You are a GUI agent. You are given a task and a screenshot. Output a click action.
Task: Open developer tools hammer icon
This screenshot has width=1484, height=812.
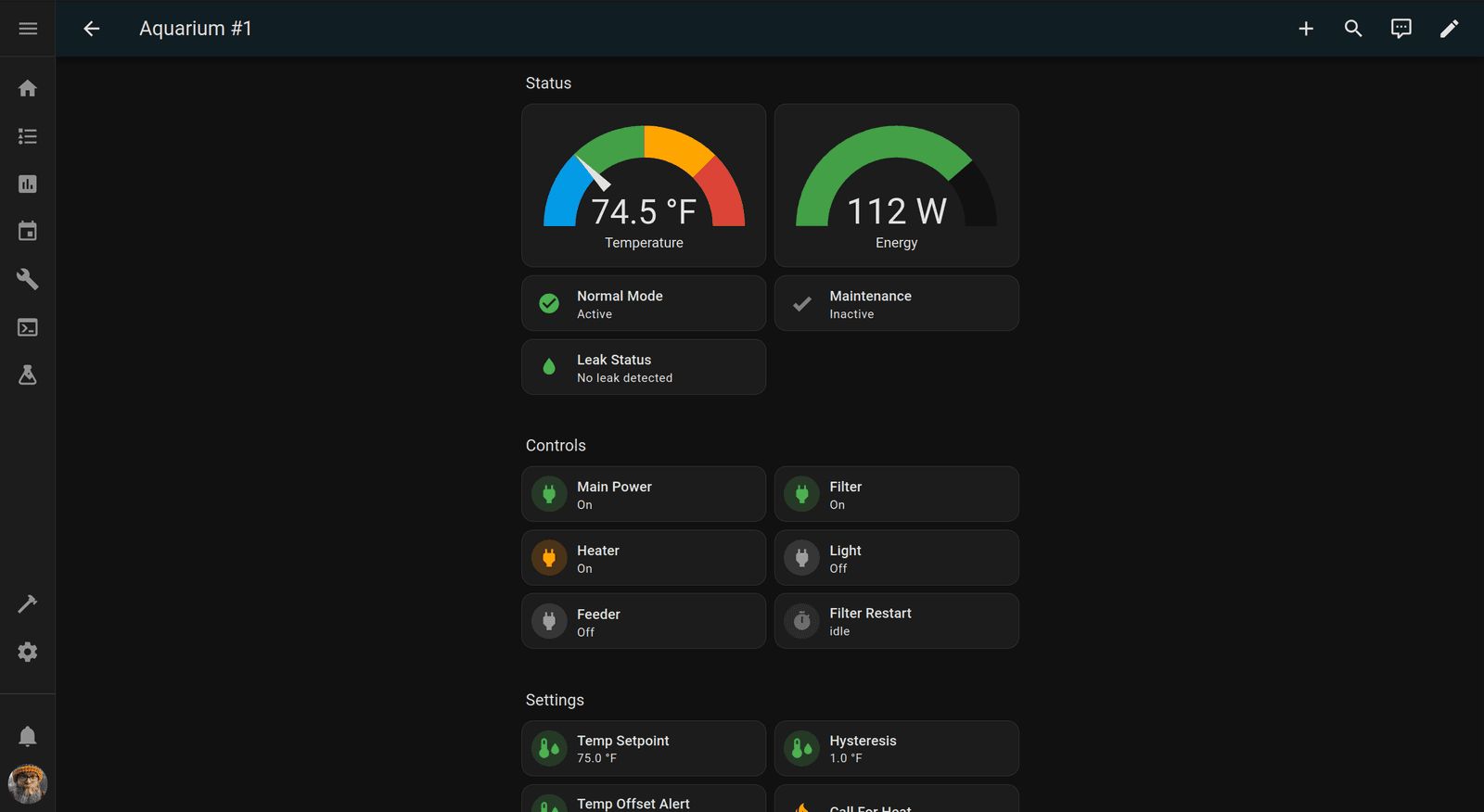coord(28,604)
